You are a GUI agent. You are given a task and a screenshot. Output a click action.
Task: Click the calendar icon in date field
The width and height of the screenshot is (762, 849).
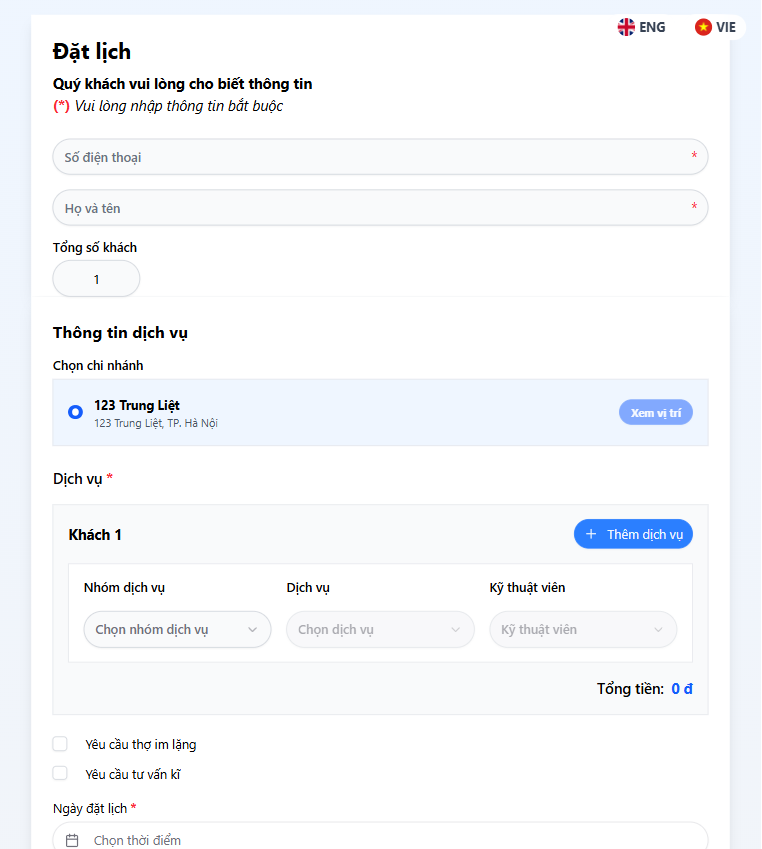72,840
